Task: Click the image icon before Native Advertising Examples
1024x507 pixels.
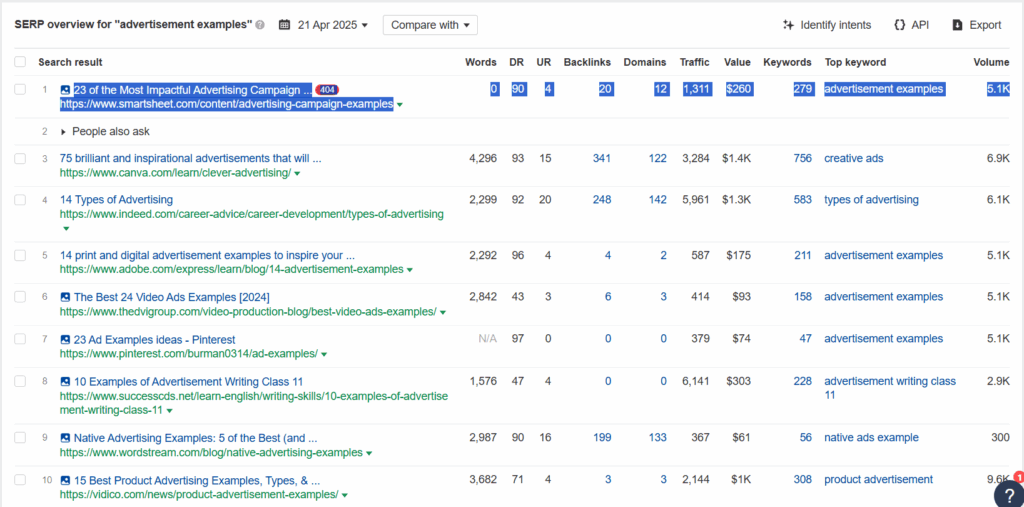Action: pyautogui.click(x=65, y=438)
